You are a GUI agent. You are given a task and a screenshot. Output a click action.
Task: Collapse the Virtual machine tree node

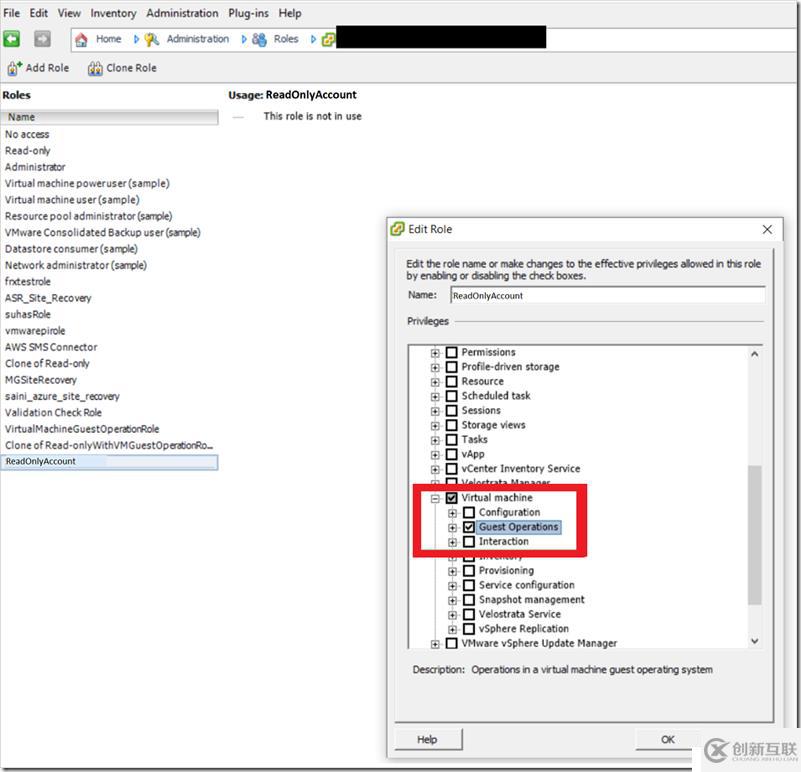tap(435, 498)
